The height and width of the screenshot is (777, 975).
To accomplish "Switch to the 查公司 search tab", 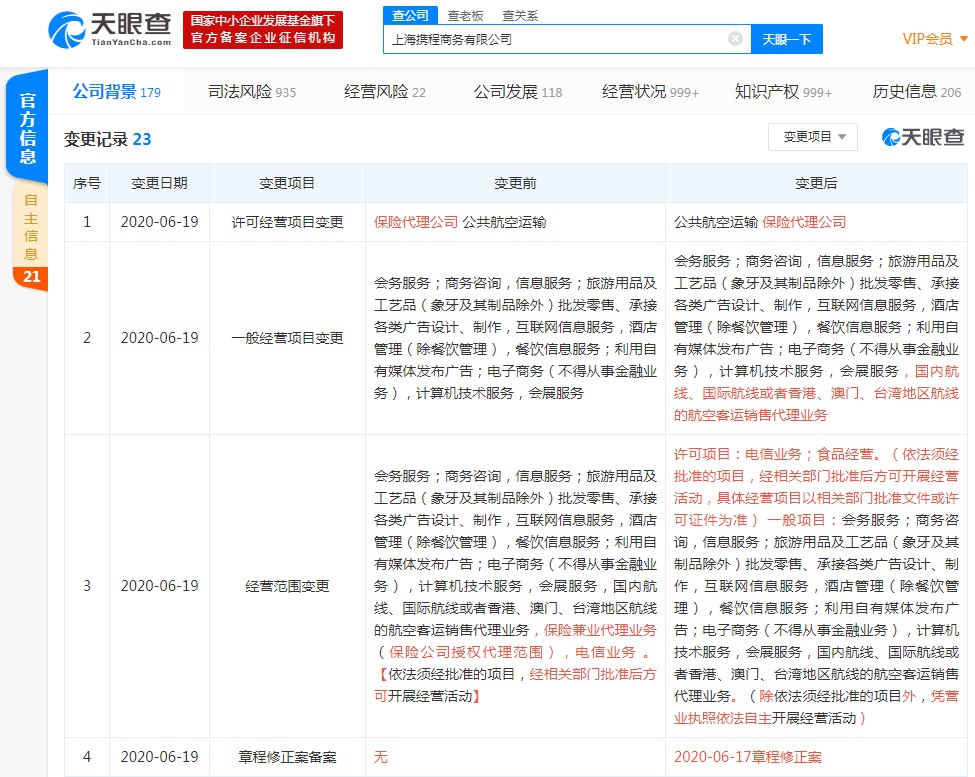I will (410, 15).
